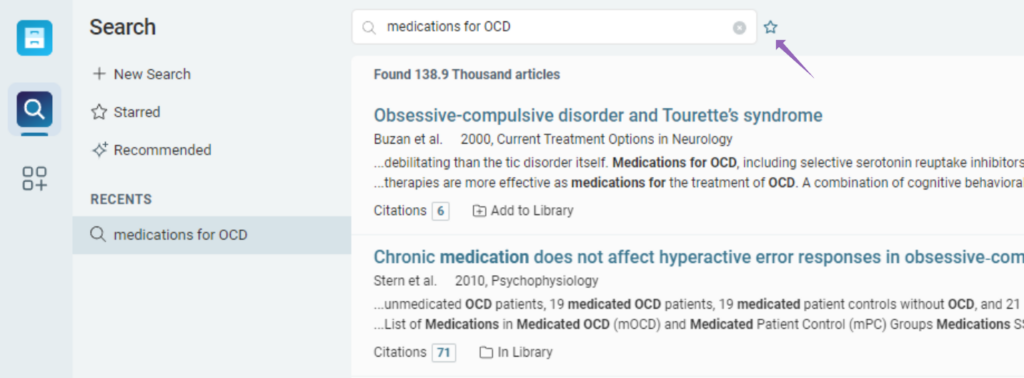Click the magnifier icon in the search box

[369, 27]
